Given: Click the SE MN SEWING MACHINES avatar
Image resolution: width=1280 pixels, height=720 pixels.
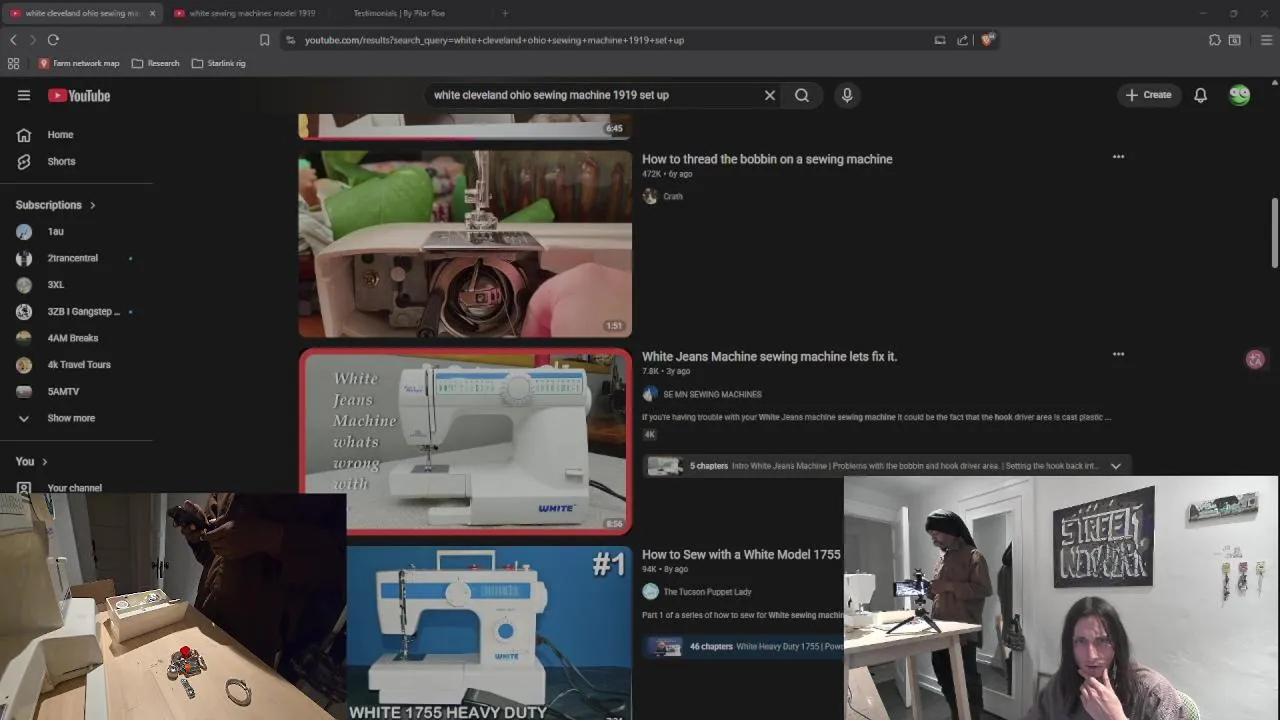Looking at the screenshot, I should click(650, 394).
